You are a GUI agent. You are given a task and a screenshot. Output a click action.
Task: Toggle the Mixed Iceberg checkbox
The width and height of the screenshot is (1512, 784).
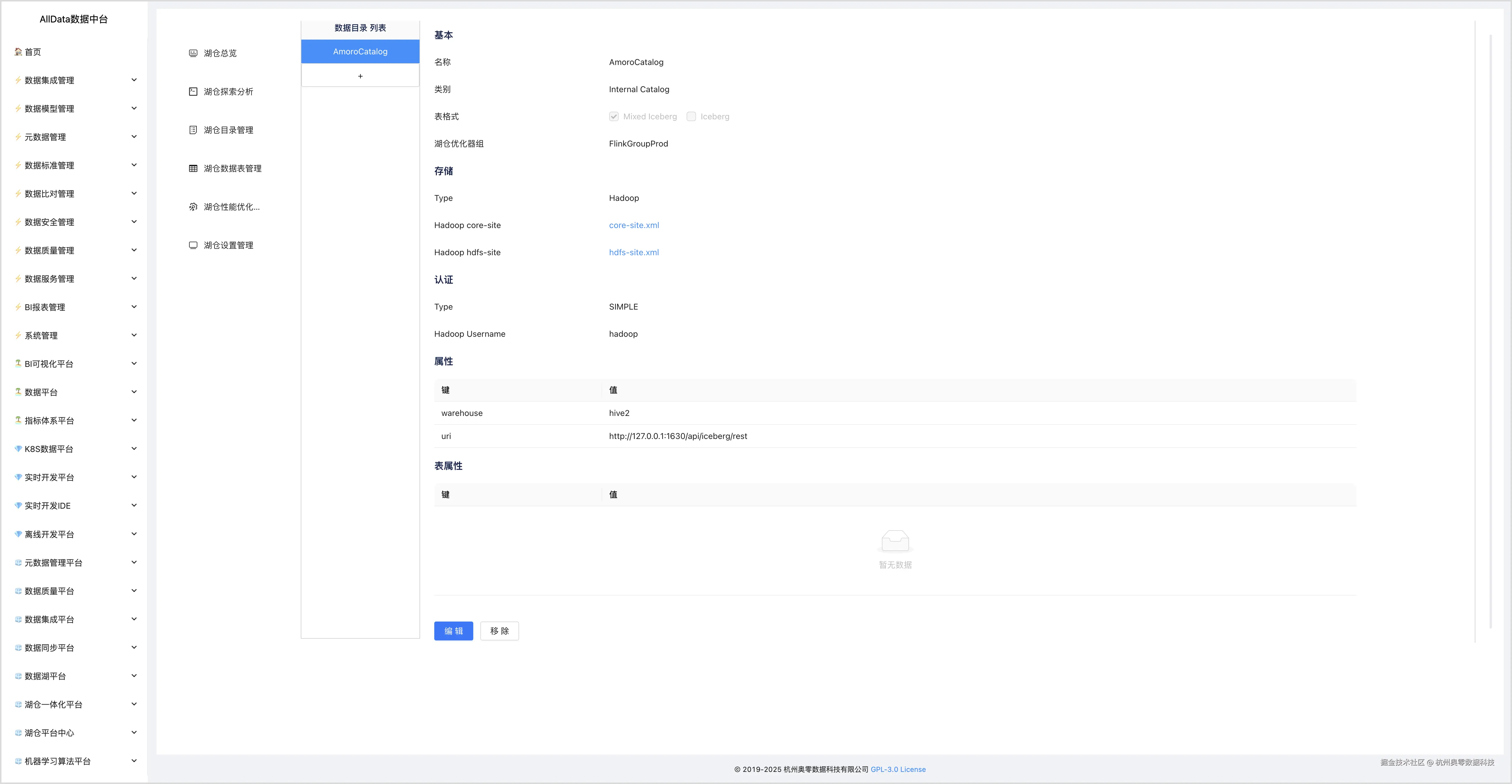tap(614, 117)
